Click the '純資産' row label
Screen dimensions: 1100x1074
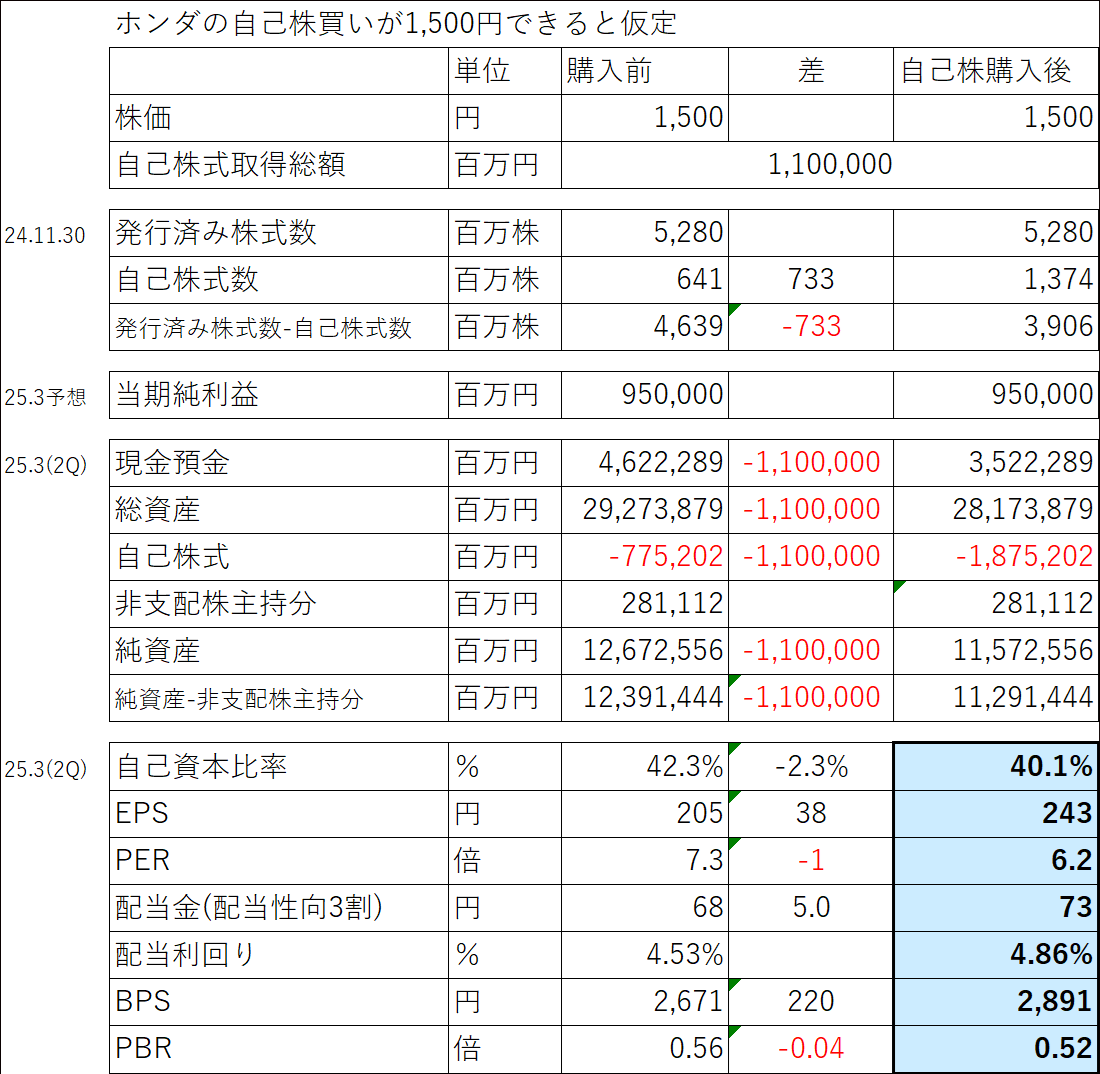[x=157, y=651]
